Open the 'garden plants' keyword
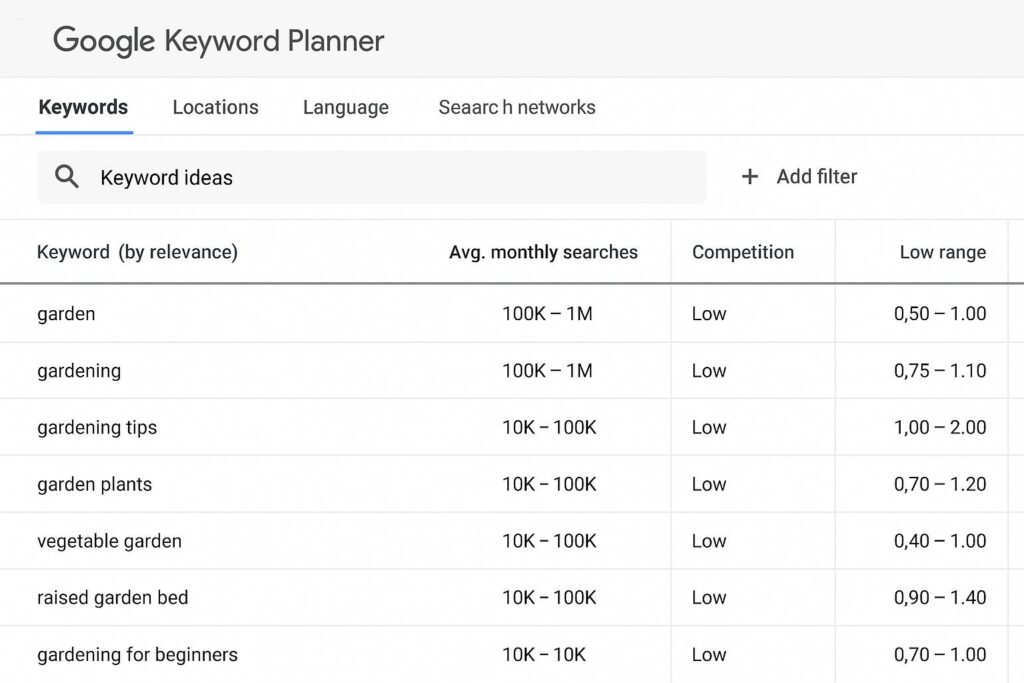 (x=94, y=485)
